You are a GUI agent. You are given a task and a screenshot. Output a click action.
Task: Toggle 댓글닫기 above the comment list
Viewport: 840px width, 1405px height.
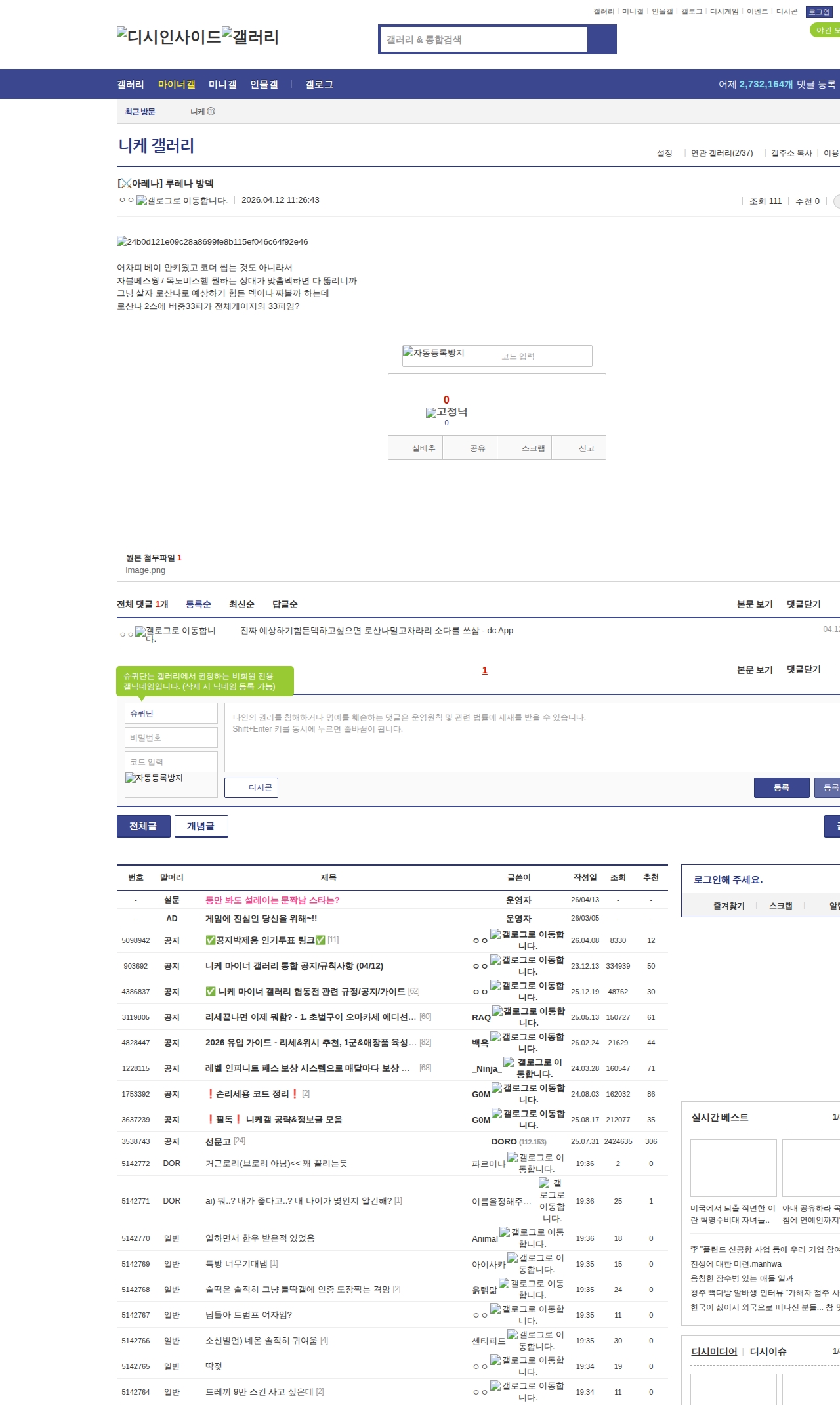point(803,604)
